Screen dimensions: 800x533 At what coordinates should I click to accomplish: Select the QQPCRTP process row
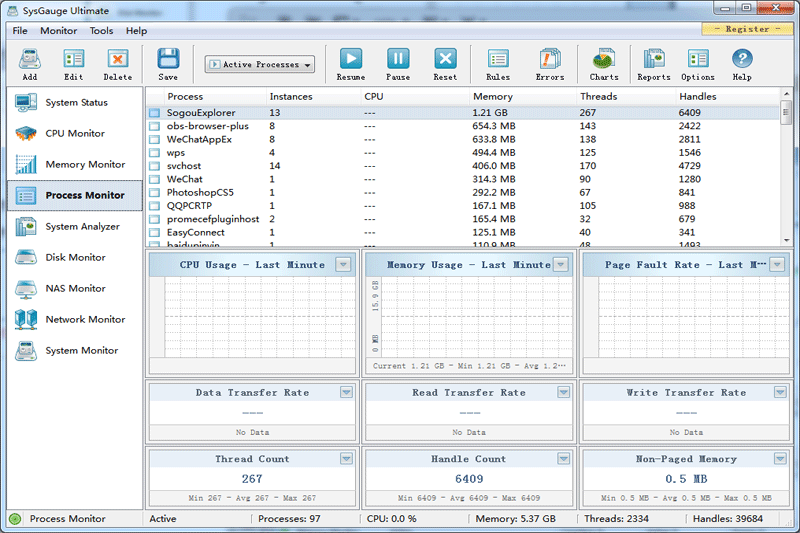(x=463, y=206)
